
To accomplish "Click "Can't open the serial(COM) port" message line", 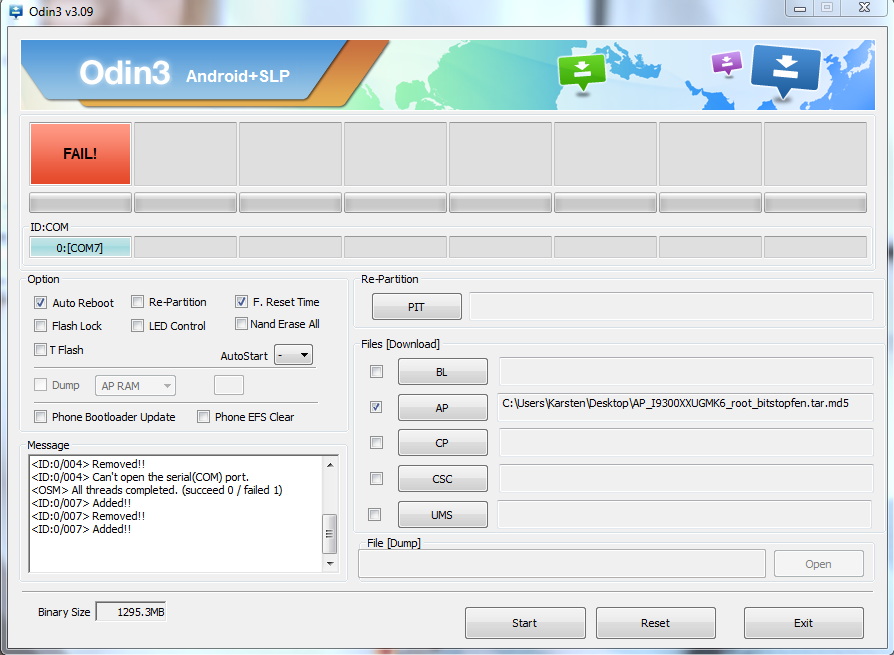I will point(140,477).
